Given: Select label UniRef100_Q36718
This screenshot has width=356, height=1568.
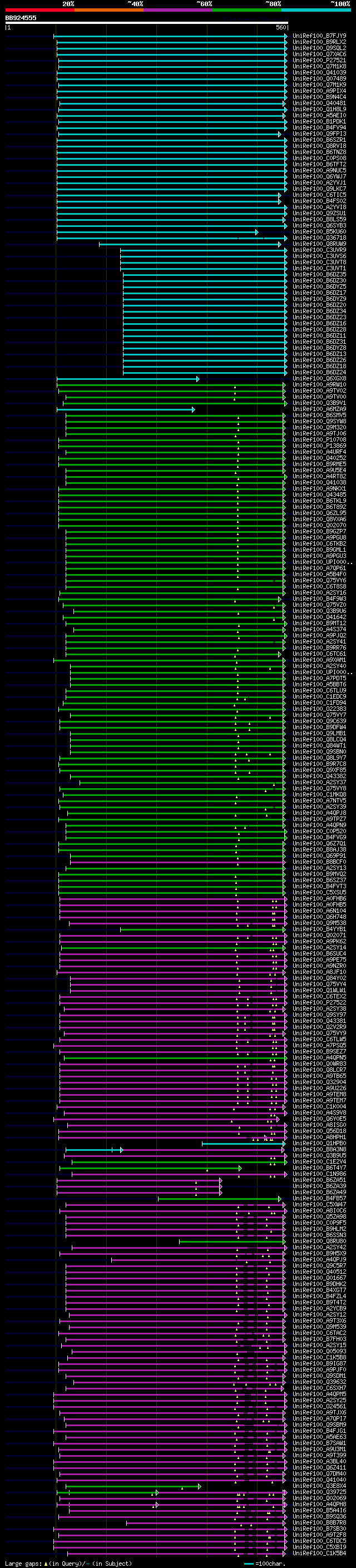Looking at the screenshot, I should [x=319, y=238].
